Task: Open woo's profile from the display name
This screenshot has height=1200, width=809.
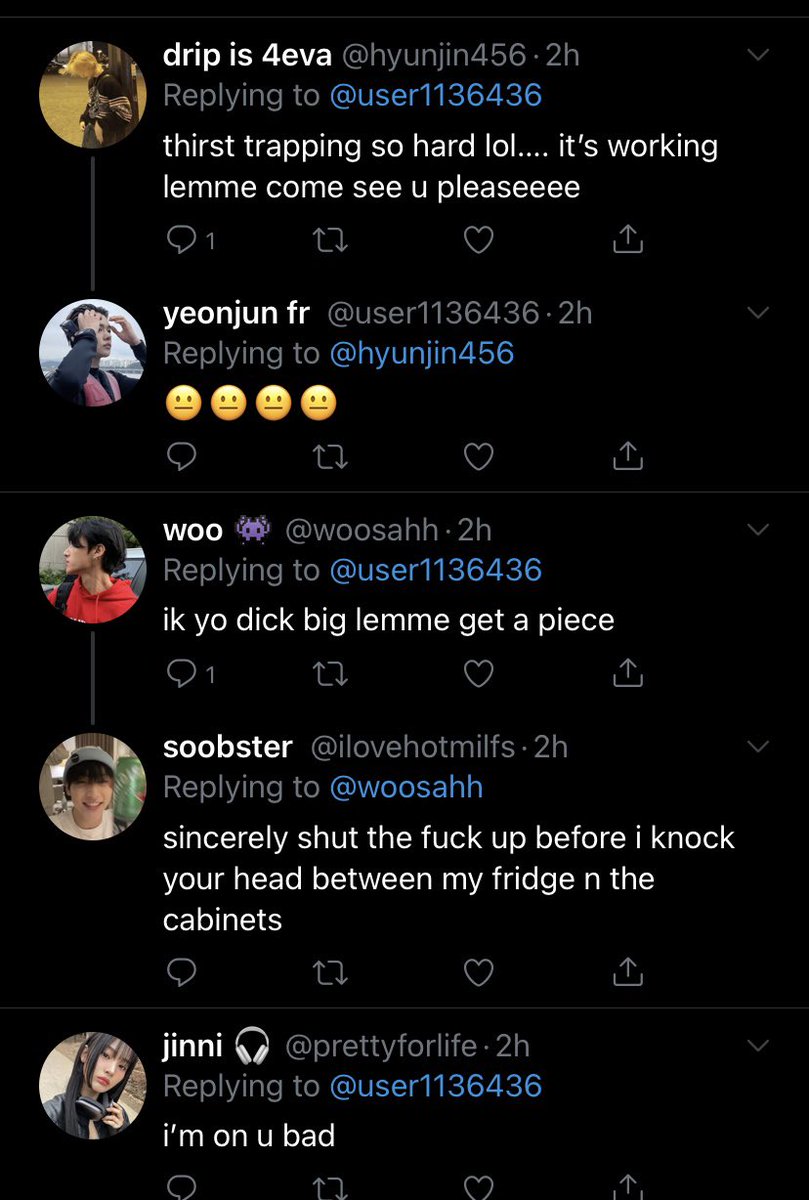Action: point(193,530)
